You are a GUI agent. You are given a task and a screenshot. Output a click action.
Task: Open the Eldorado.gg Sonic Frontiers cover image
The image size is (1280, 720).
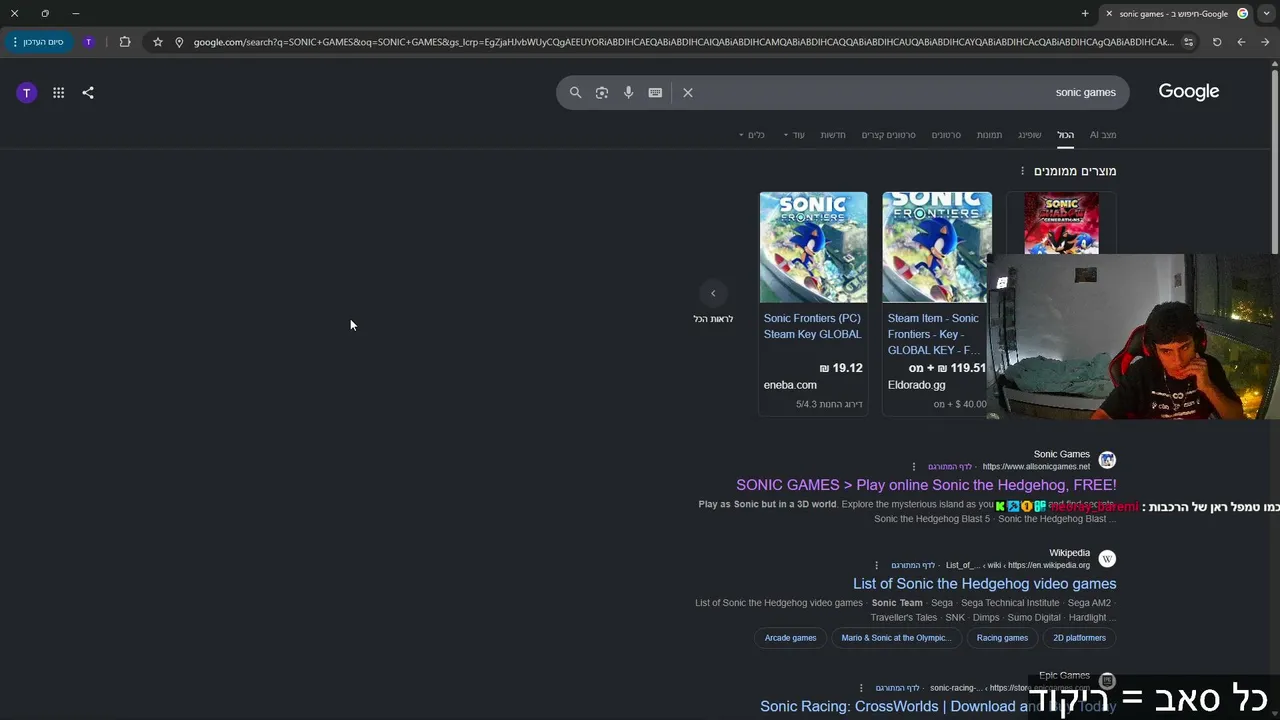937,247
